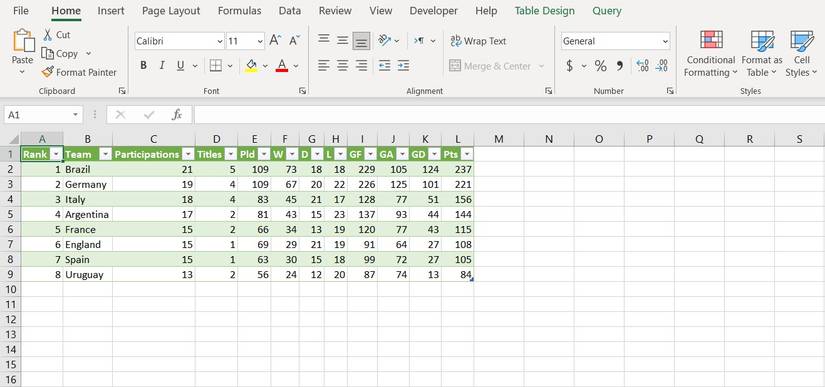Toggle Underline formatting
This screenshot has width=825, height=387.
[180, 66]
